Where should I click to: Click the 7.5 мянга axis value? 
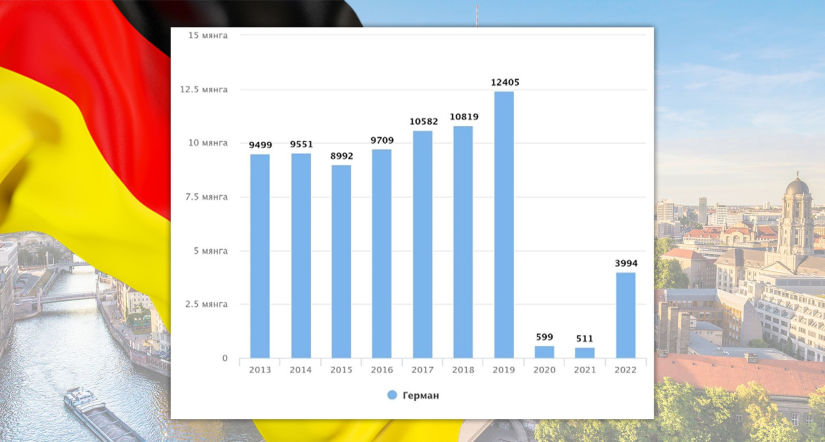point(206,197)
